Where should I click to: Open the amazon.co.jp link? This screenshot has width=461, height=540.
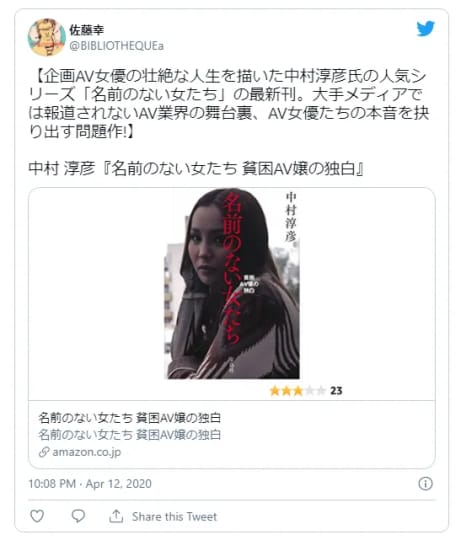[86, 452]
